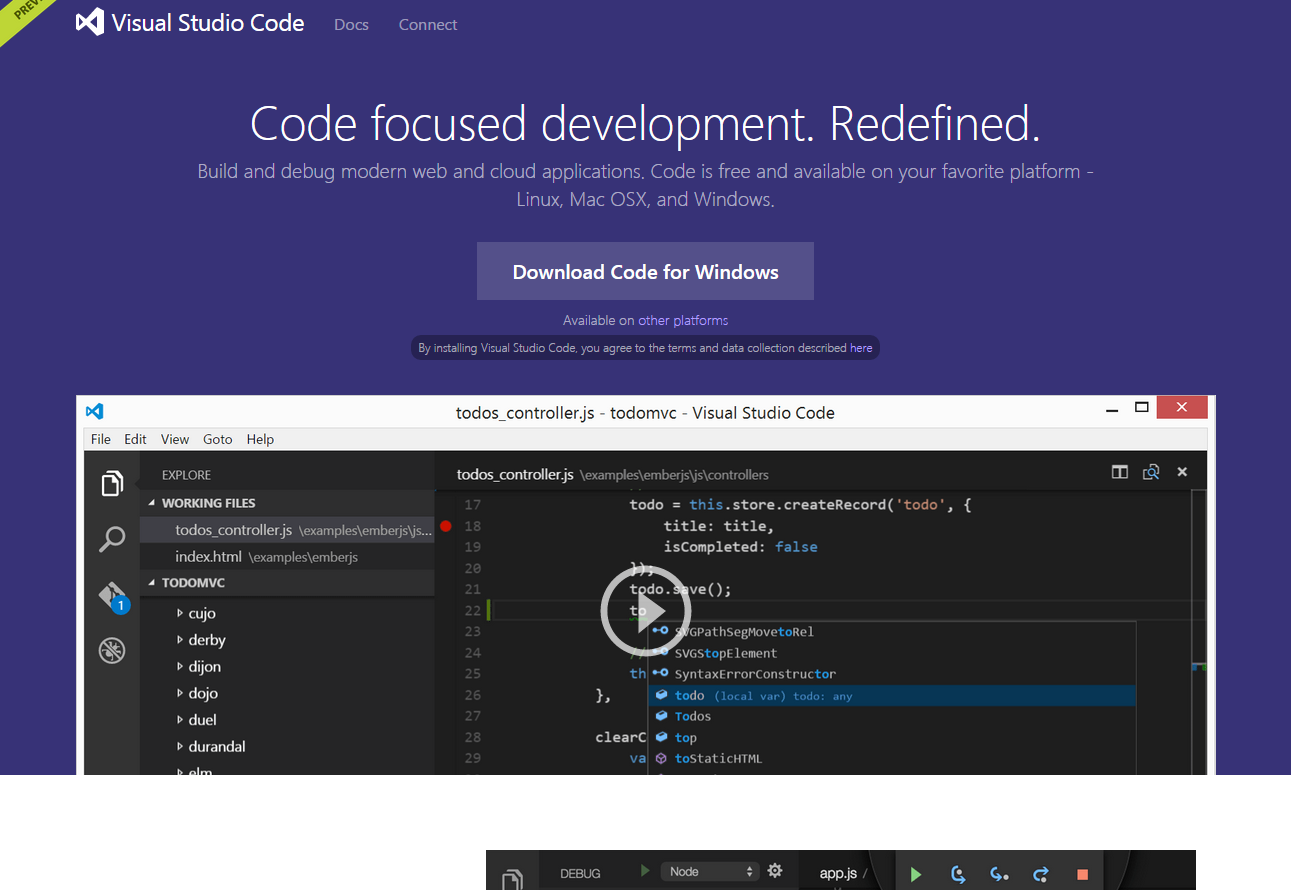The image size is (1291, 890).
Task: Close the editor with the X icon
Action: 1182,473
